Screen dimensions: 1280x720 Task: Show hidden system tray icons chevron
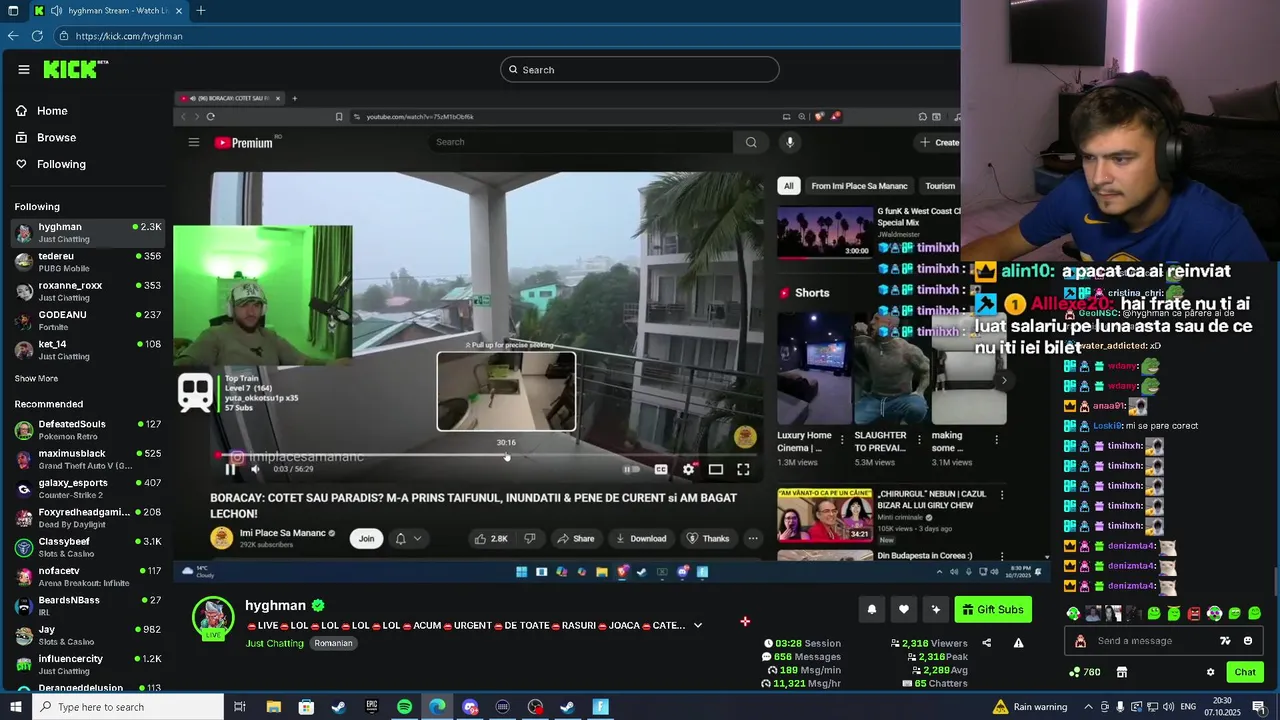(1089, 707)
